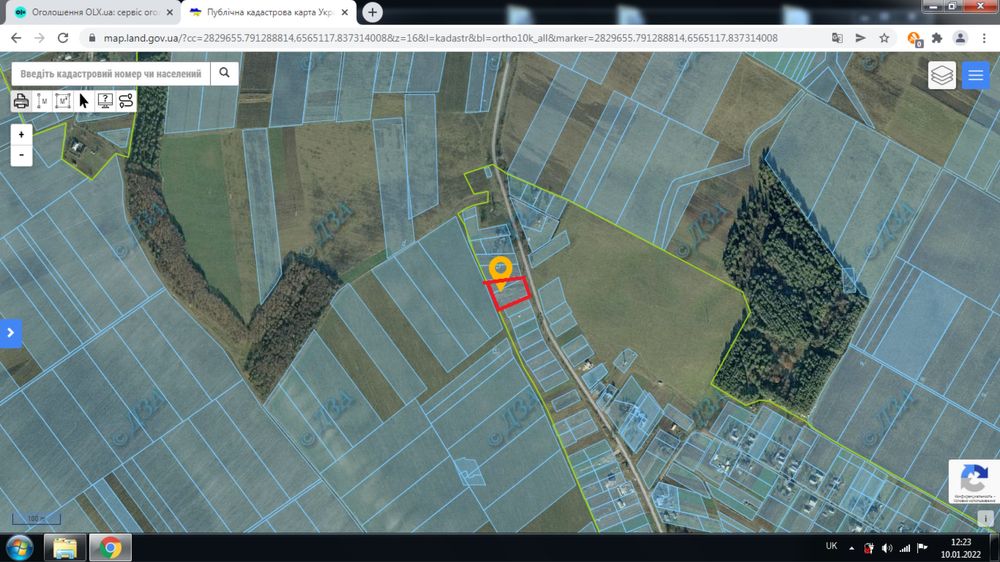Open the orange extension with badge
This screenshot has height=562, width=1000.
pos(914,39)
